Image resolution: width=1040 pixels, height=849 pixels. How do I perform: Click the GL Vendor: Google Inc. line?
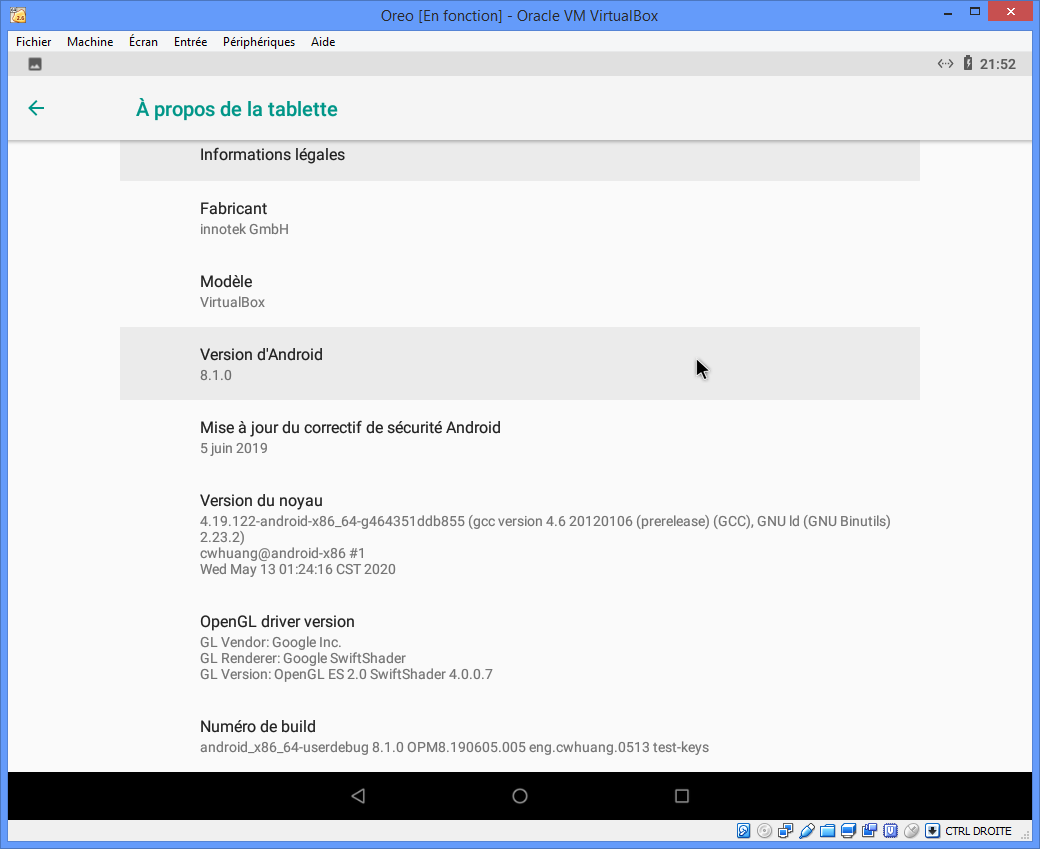pos(271,642)
